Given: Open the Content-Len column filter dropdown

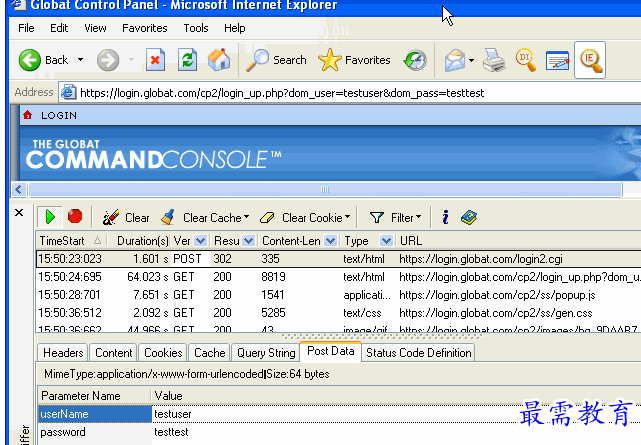Looking at the screenshot, I should pyautogui.click(x=330, y=241).
